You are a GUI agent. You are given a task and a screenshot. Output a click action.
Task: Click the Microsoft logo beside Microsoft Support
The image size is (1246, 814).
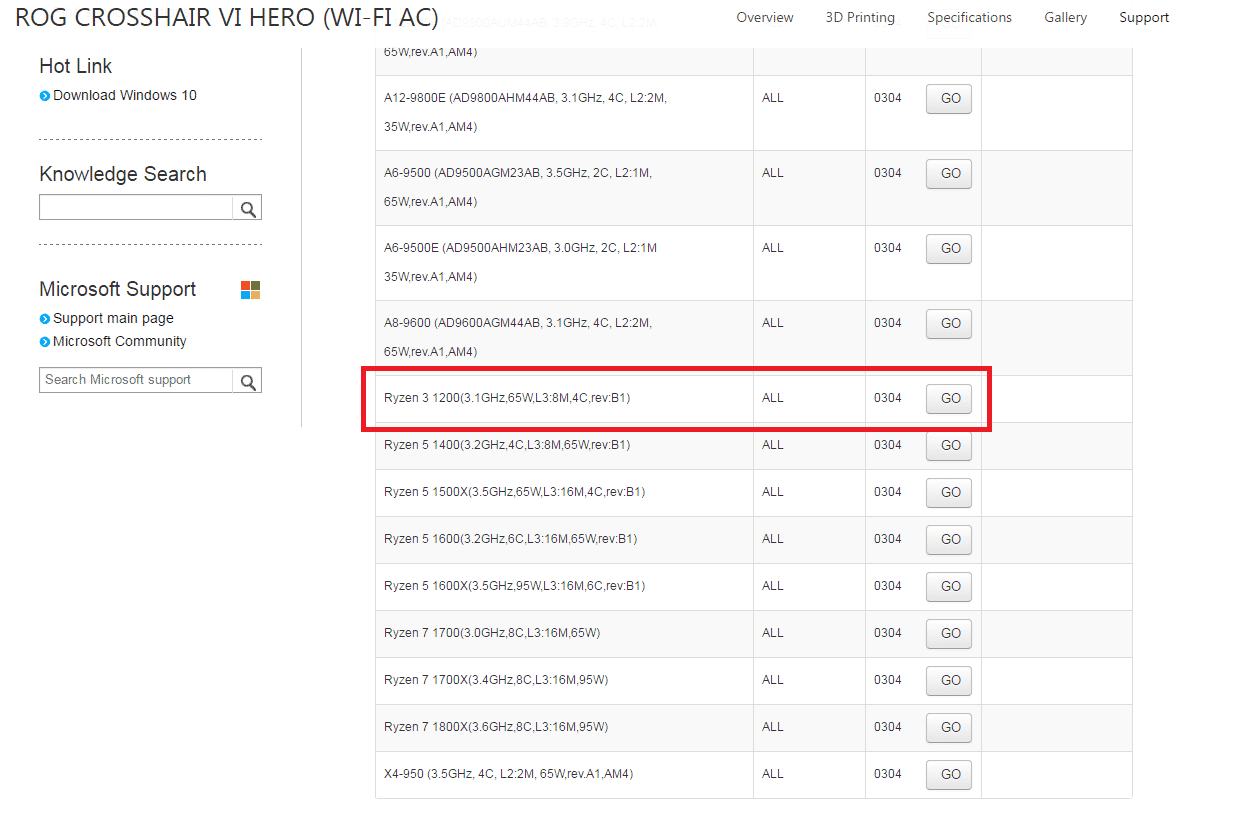(x=250, y=290)
